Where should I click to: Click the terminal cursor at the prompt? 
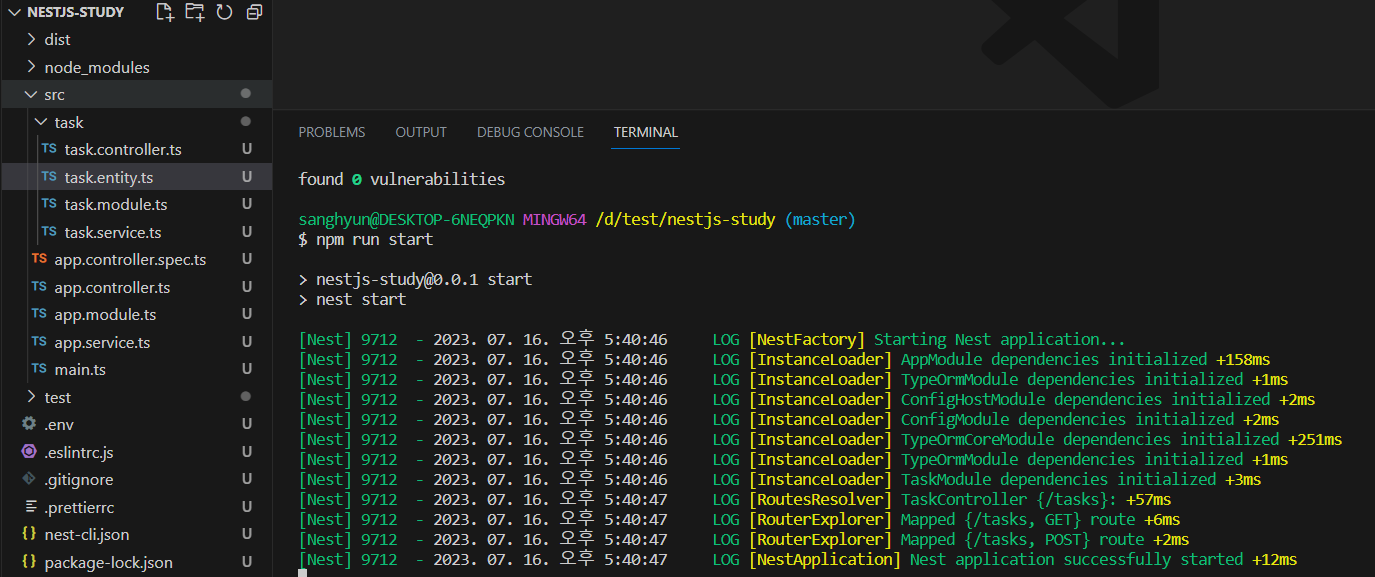302,573
